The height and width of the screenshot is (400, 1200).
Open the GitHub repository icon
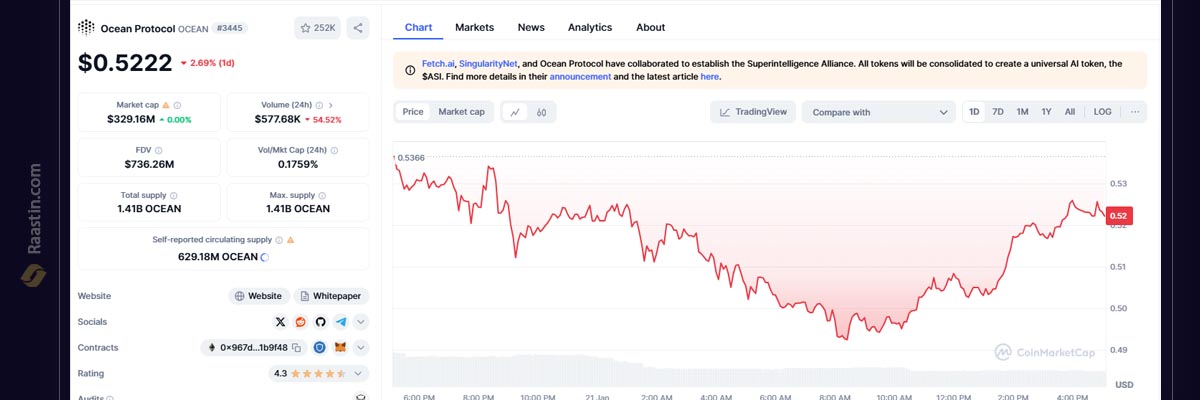point(320,322)
